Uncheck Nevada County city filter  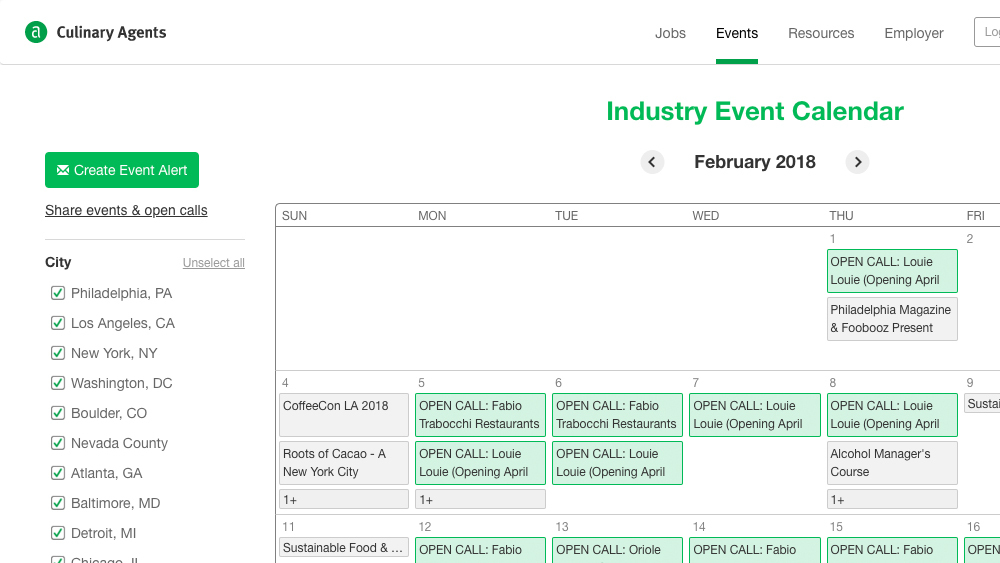[x=58, y=443]
